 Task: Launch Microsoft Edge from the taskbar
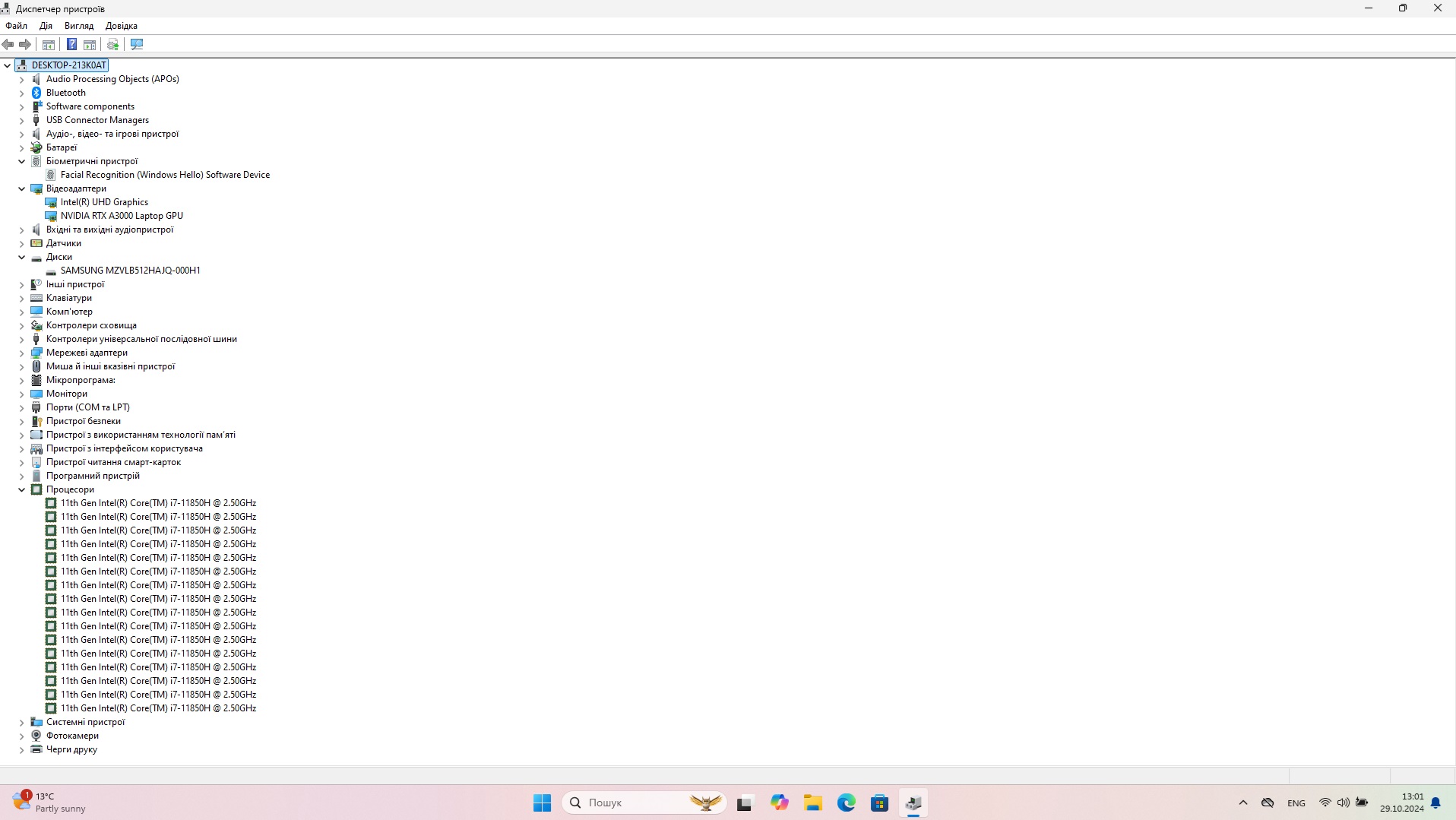coord(846,803)
